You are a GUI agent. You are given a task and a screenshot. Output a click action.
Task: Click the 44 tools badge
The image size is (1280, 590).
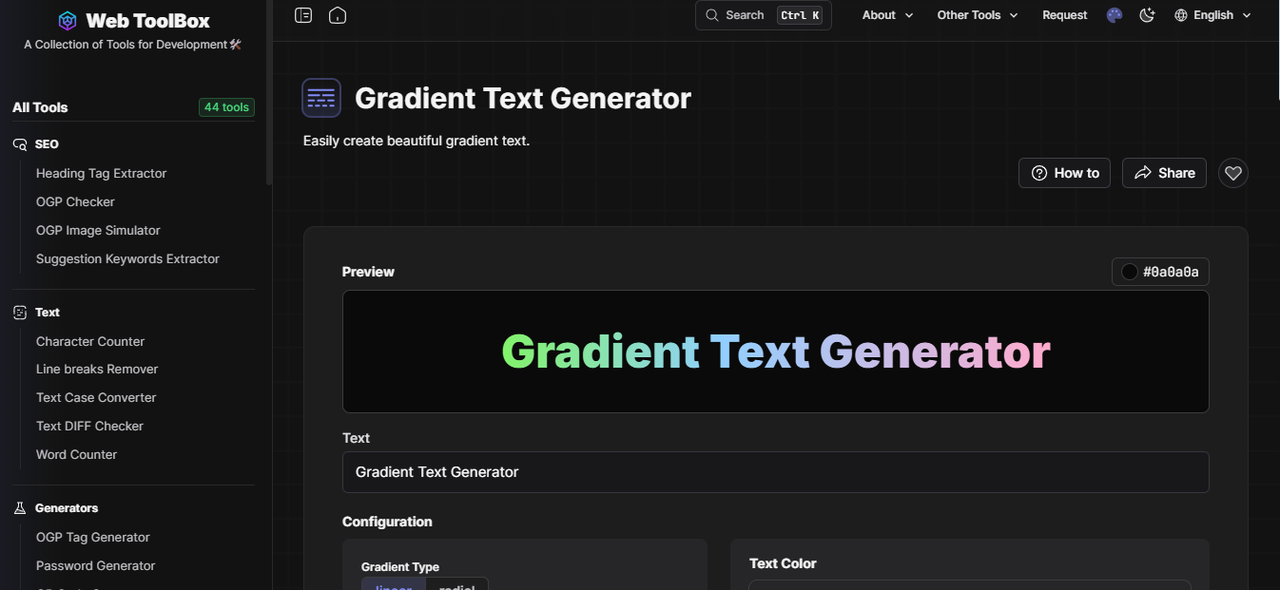click(226, 107)
